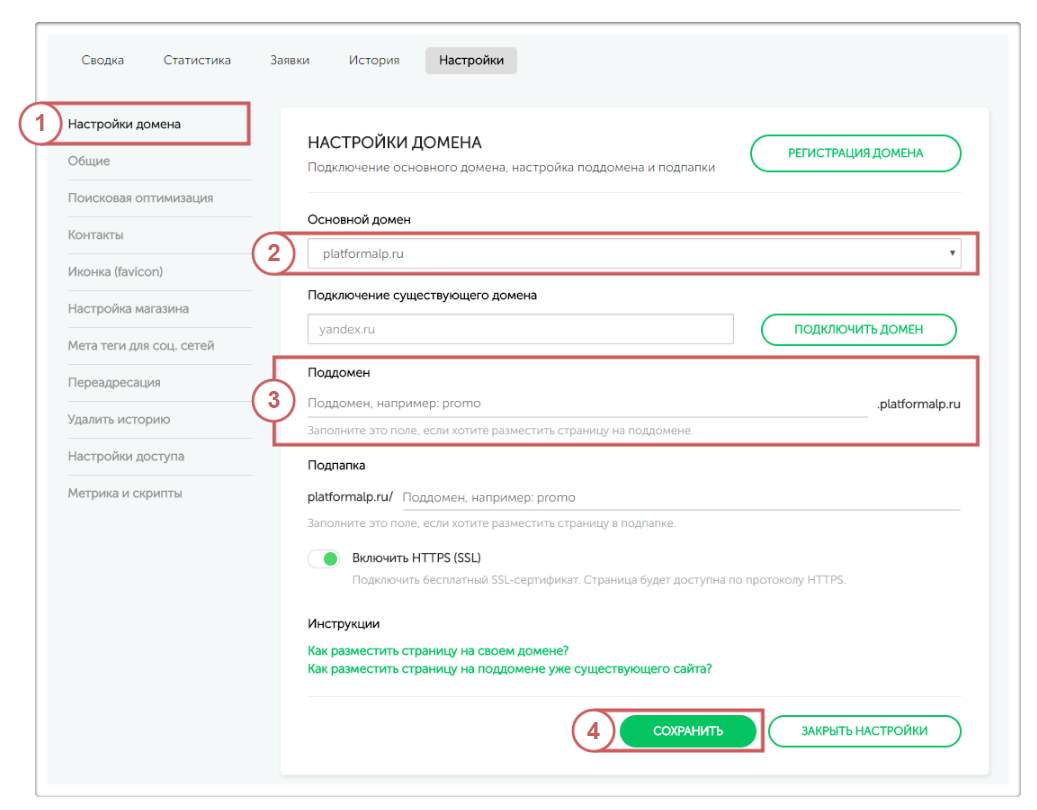Select Метрика и скрипты in sidebar
Viewport: 1037px width, 810px height.
125,493
